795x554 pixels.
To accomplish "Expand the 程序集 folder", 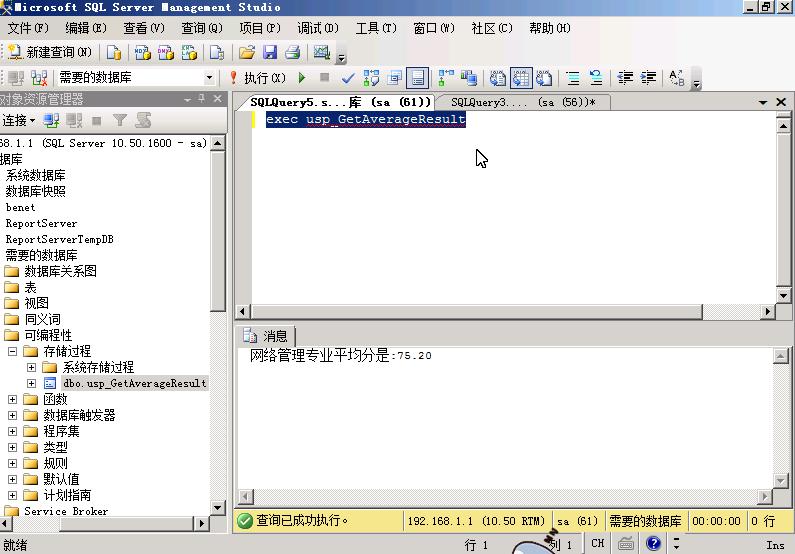I will (13, 431).
